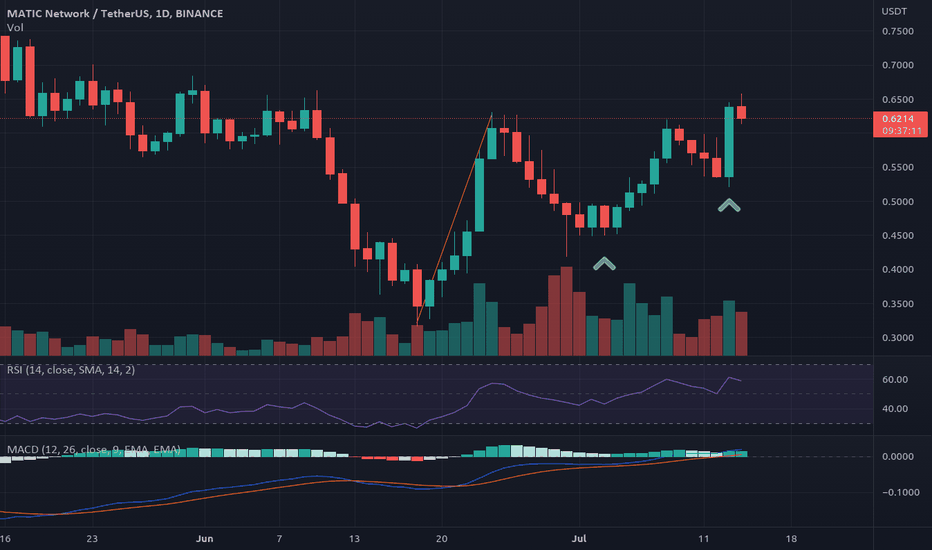The height and width of the screenshot is (550, 932).
Task: Click the 0.5000 price axis label
Action: (x=898, y=202)
